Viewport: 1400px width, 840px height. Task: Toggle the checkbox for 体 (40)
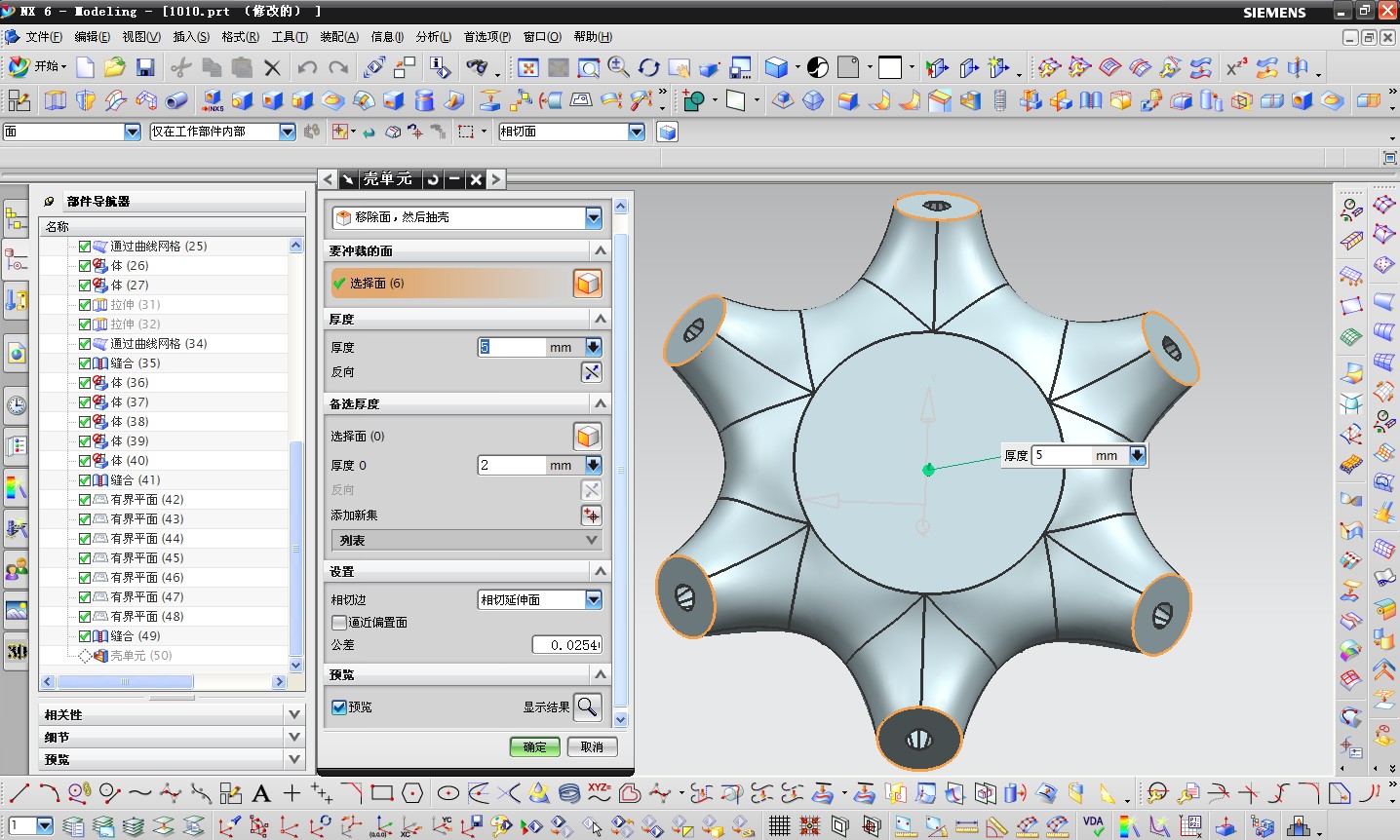85,461
